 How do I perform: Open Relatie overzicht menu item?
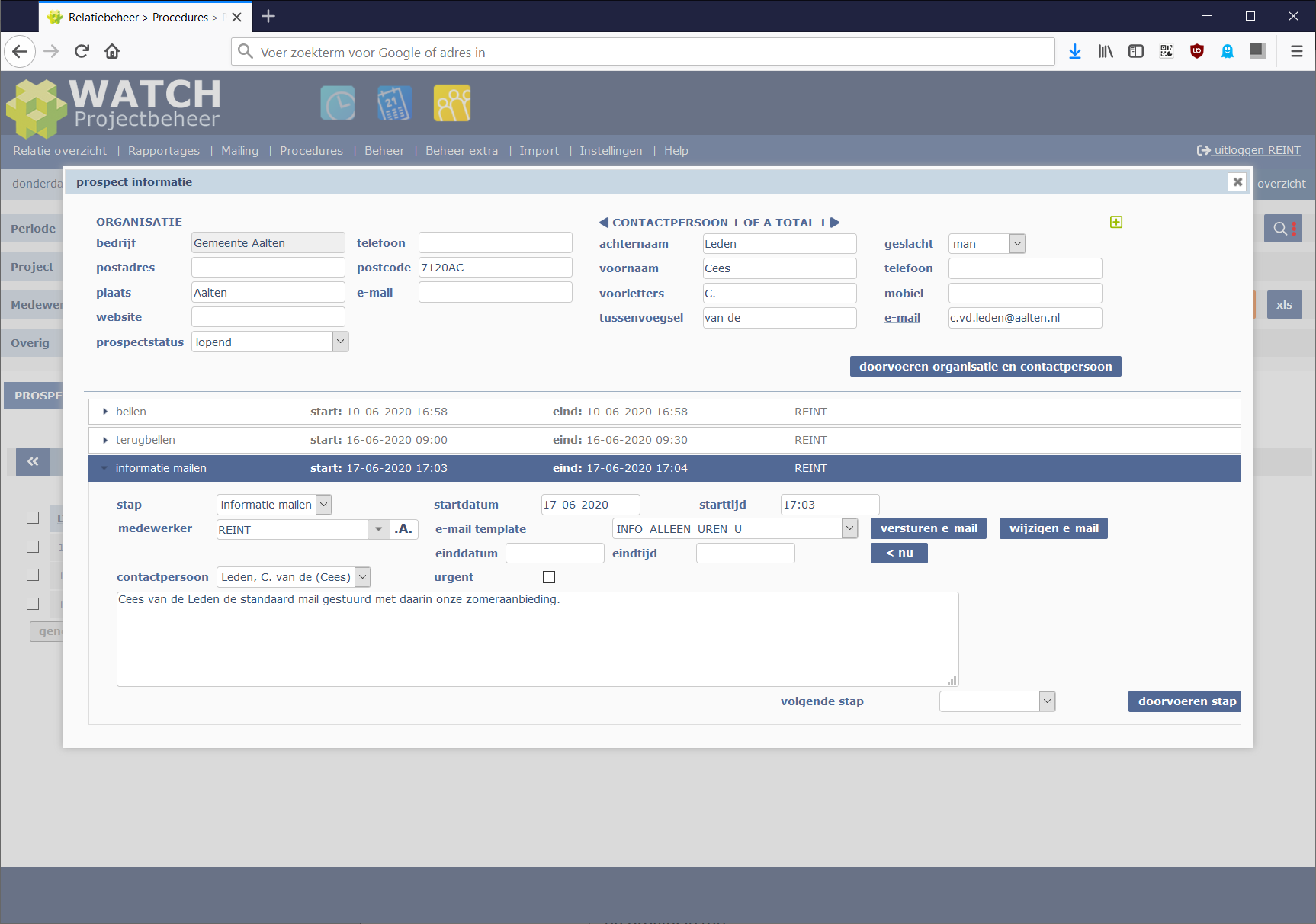[x=59, y=151]
